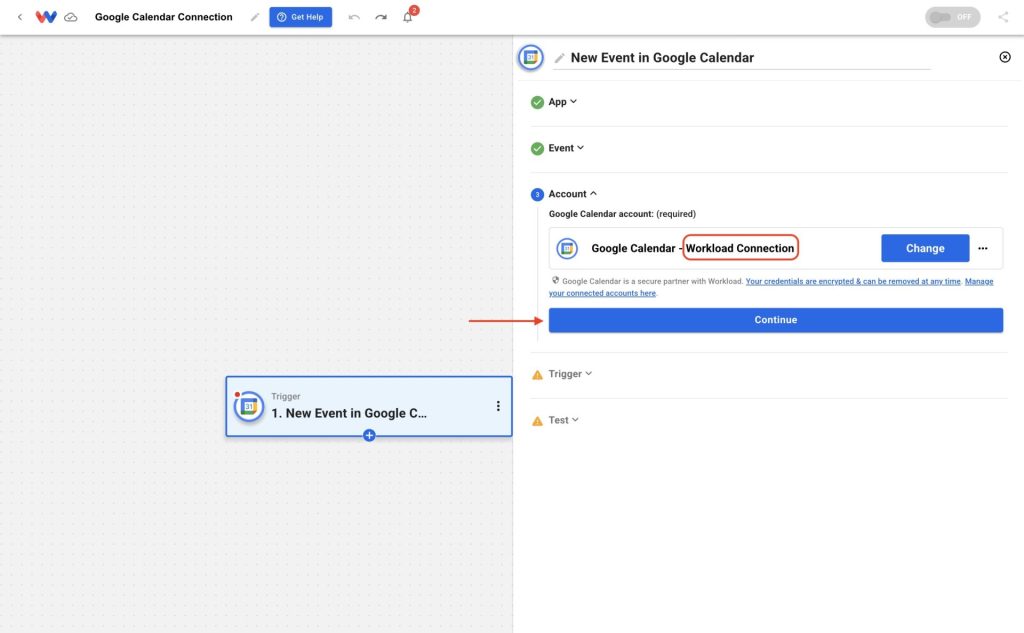
Task: Click the green check beside Event
Action: tap(537, 149)
